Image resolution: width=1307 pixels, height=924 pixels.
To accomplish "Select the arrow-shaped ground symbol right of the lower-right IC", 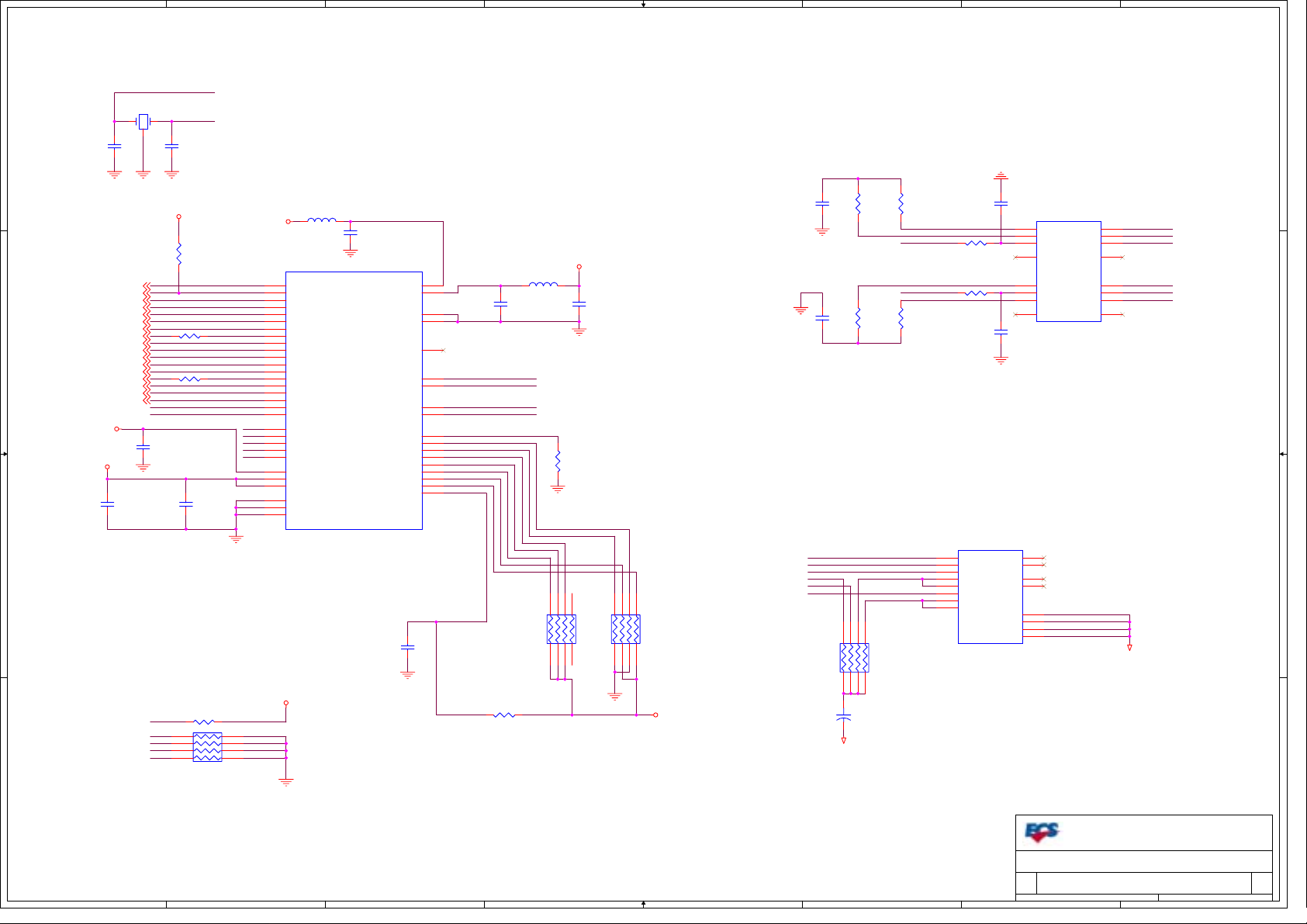I will click(1129, 647).
